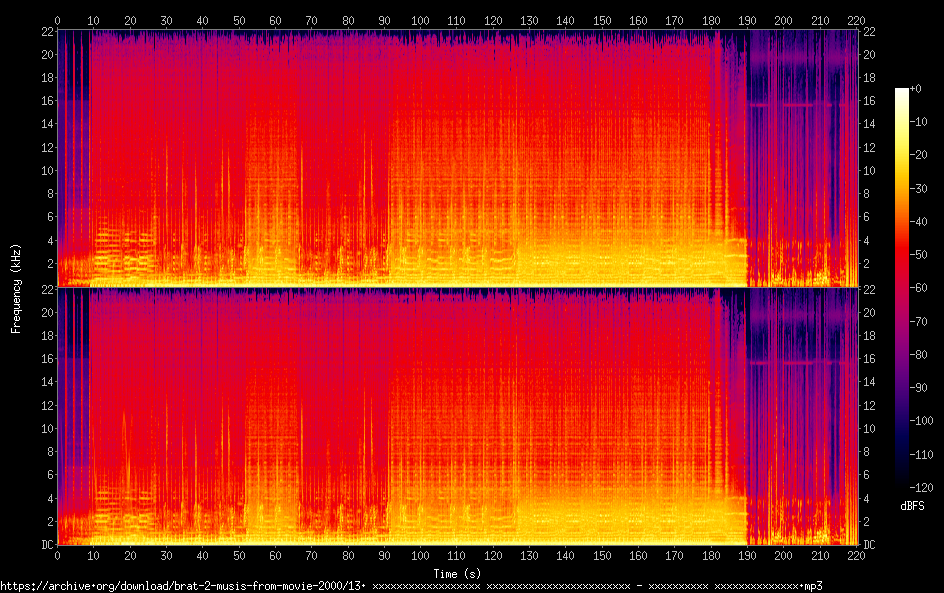Click the "90" tick on the bottom time axis
The image size is (944, 593).
pyautogui.click(x=384, y=556)
